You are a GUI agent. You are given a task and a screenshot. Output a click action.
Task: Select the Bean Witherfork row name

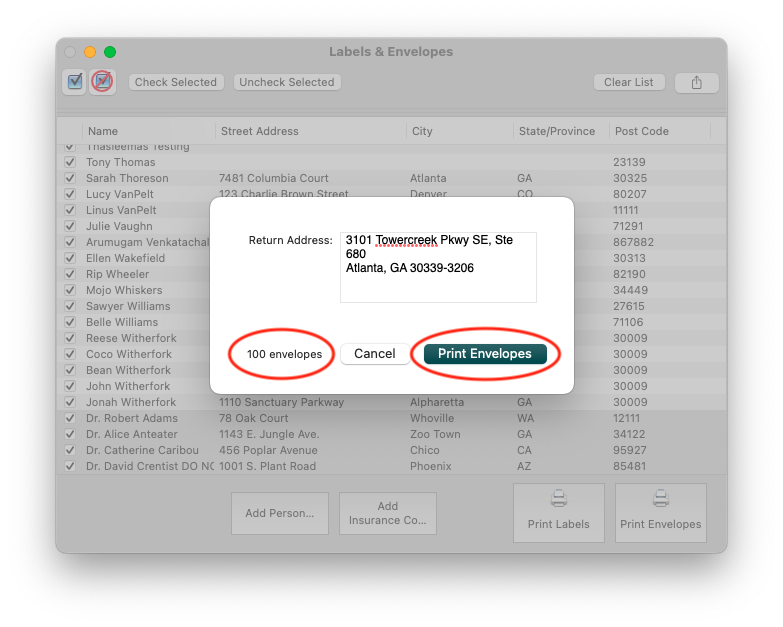tap(128, 370)
